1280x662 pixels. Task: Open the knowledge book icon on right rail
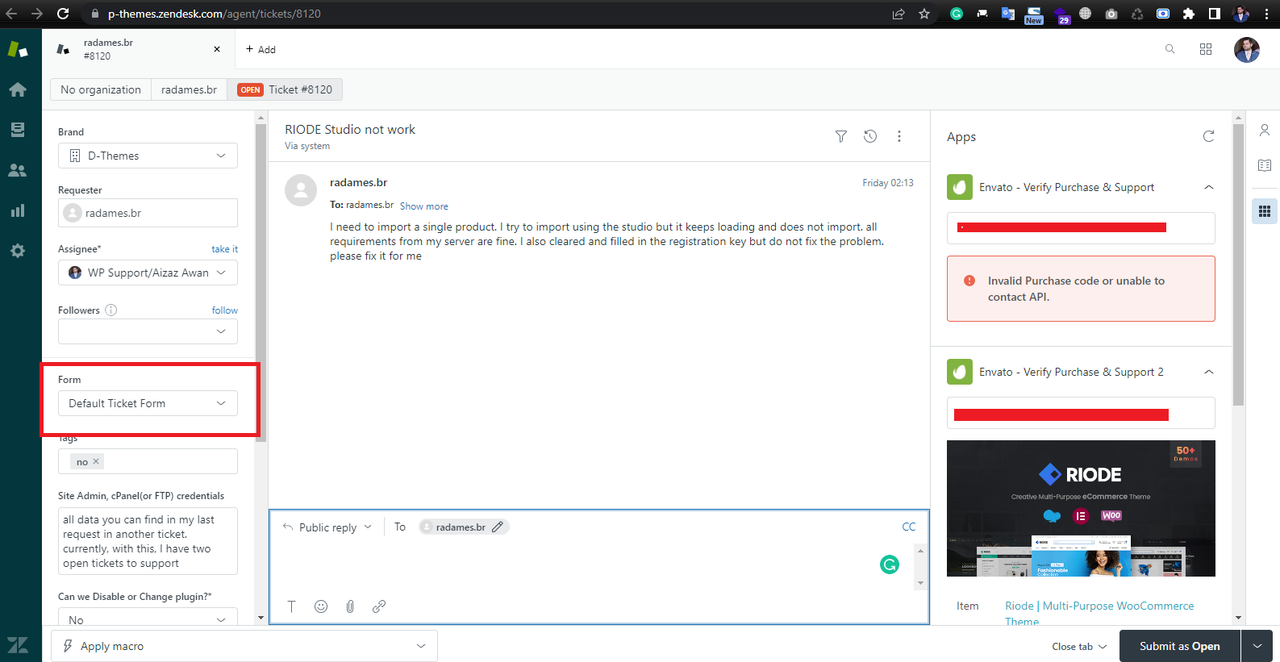coord(1264,165)
